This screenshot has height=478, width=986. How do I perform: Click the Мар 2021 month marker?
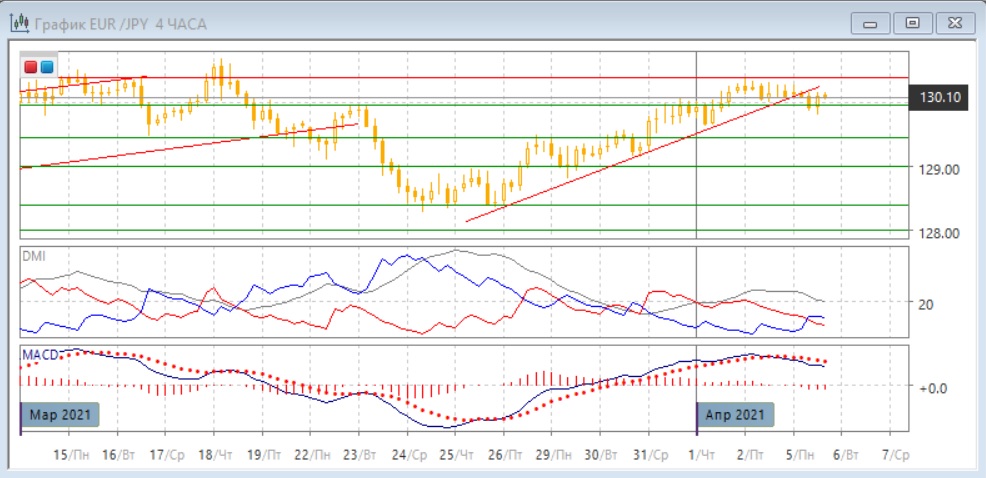coord(60,414)
